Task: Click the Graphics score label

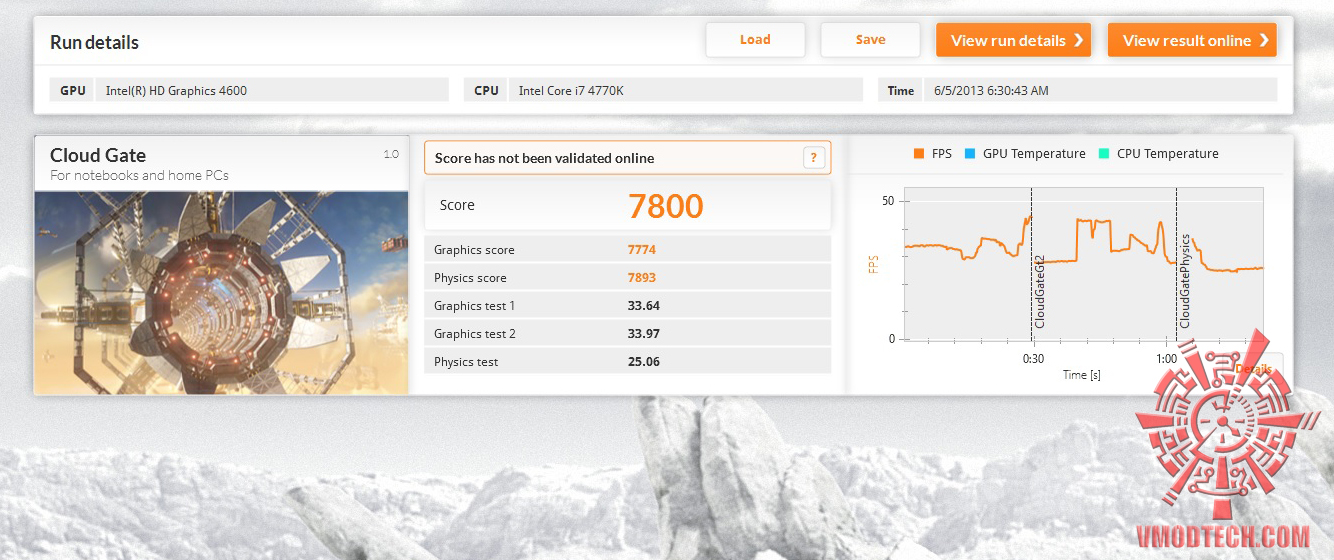Action: pyautogui.click(x=474, y=250)
